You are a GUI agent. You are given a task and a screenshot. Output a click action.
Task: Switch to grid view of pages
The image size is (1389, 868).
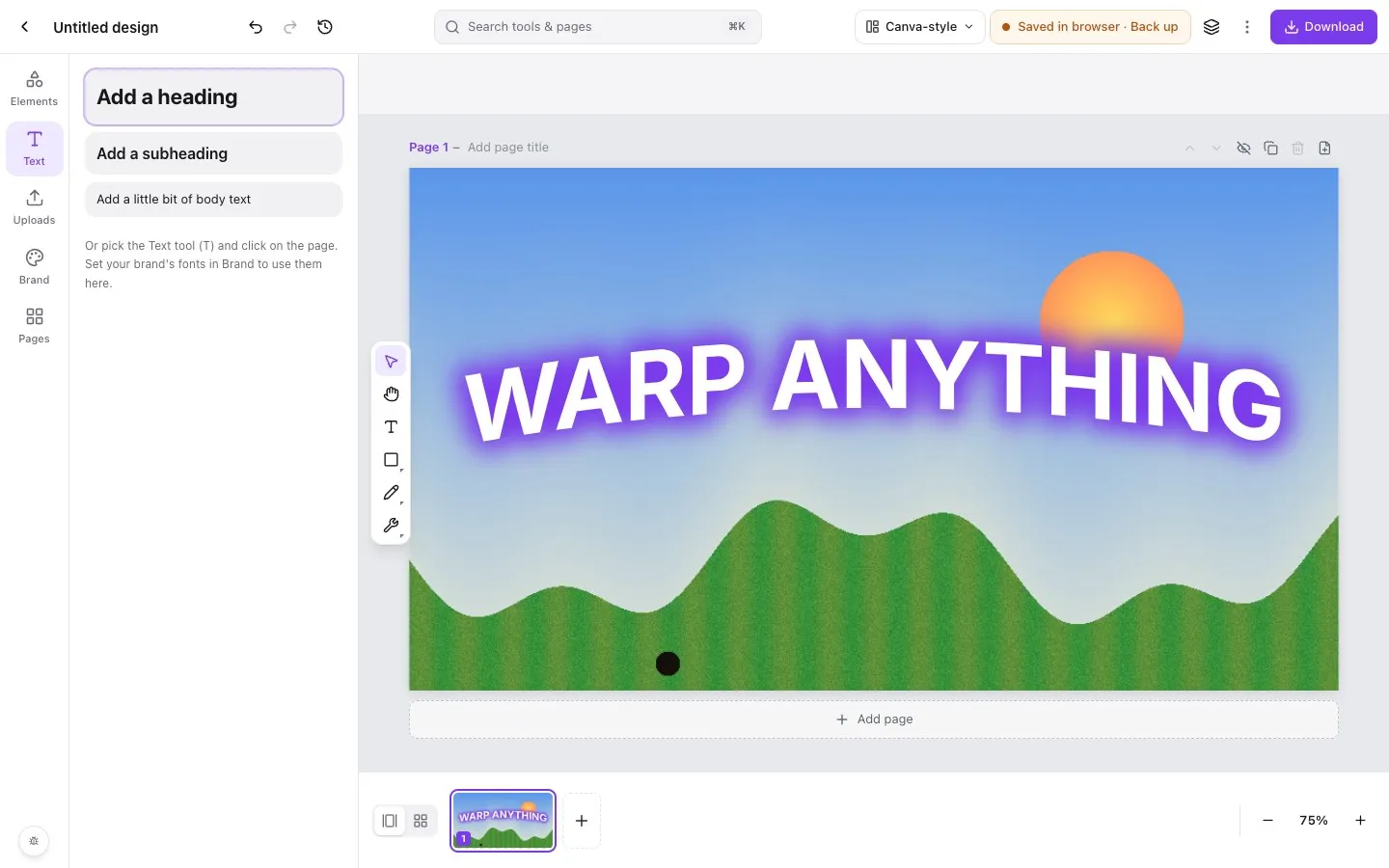[421, 821]
